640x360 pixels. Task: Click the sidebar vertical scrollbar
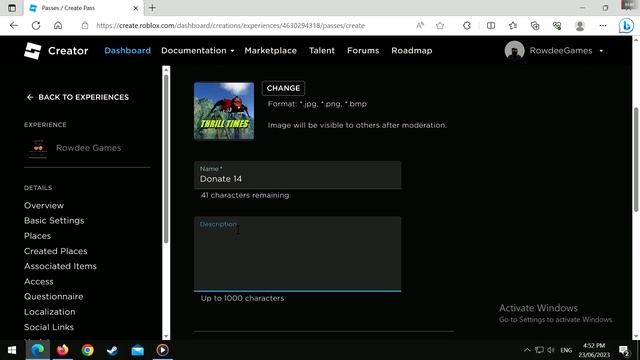[166, 159]
